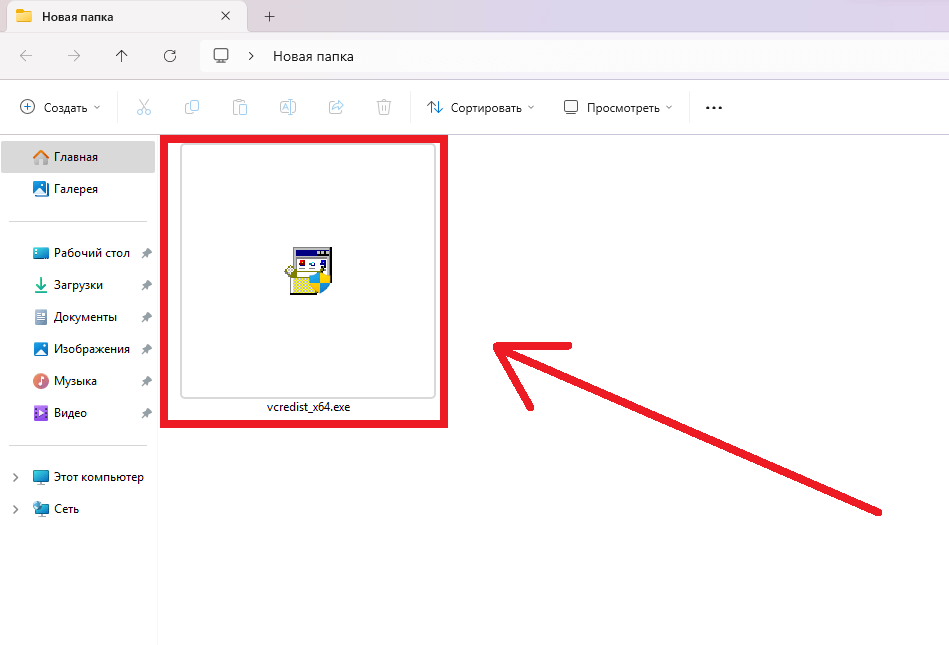Image resolution: width=949 pixels, height=645 pixels.
Task: Open the three-dot more options menu
Action: tap(714, 108)
